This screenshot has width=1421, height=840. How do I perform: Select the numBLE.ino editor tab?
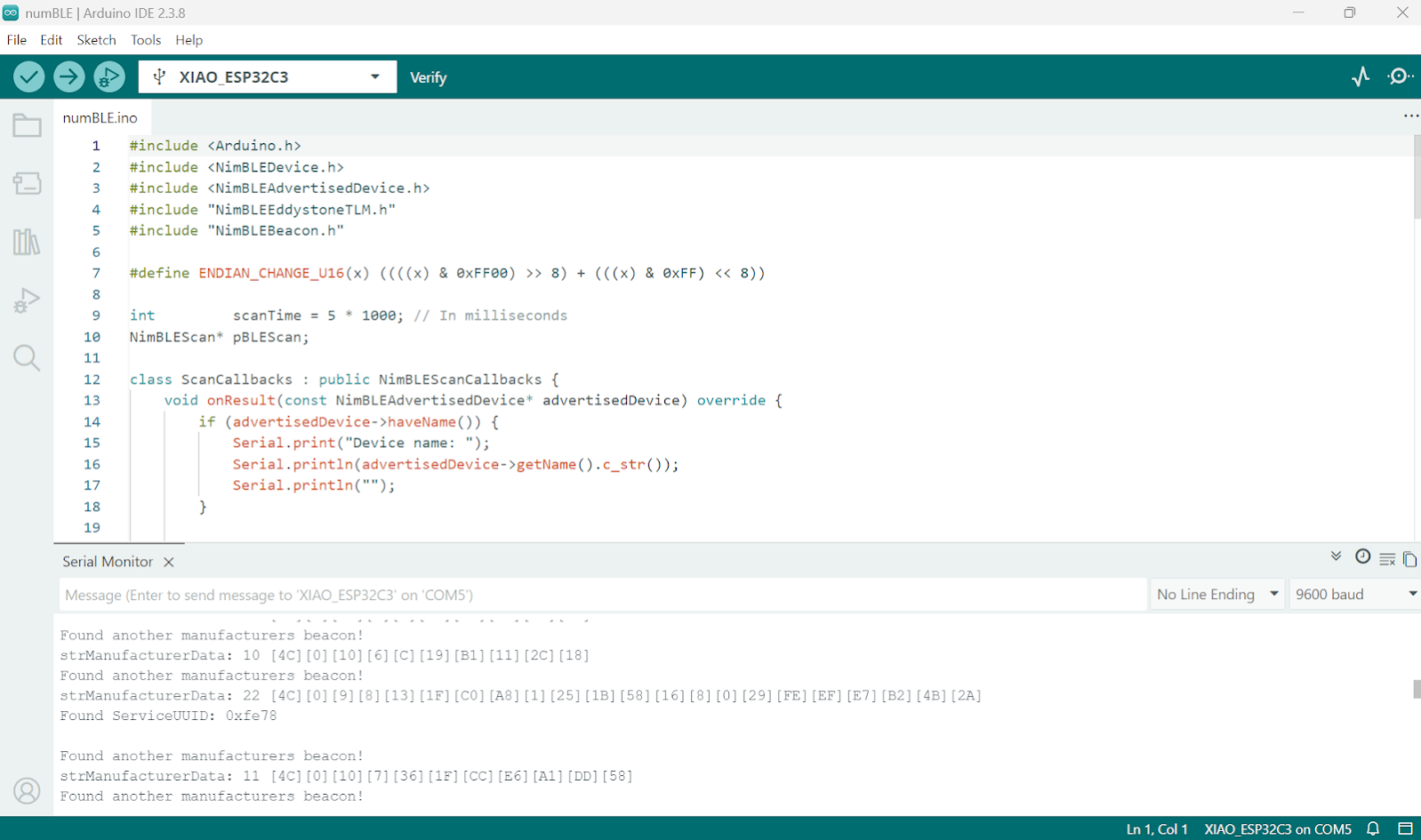100,117
